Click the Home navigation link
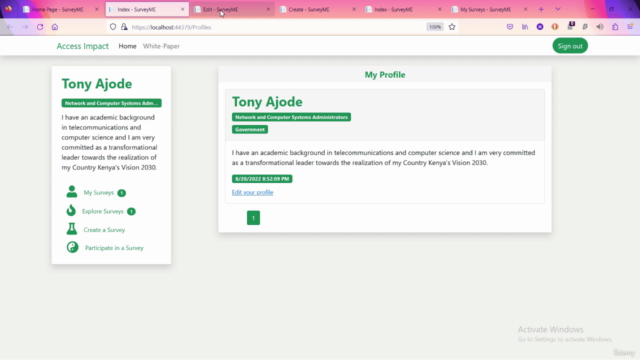The image size is (640, 360). click(x=127, y=46)
